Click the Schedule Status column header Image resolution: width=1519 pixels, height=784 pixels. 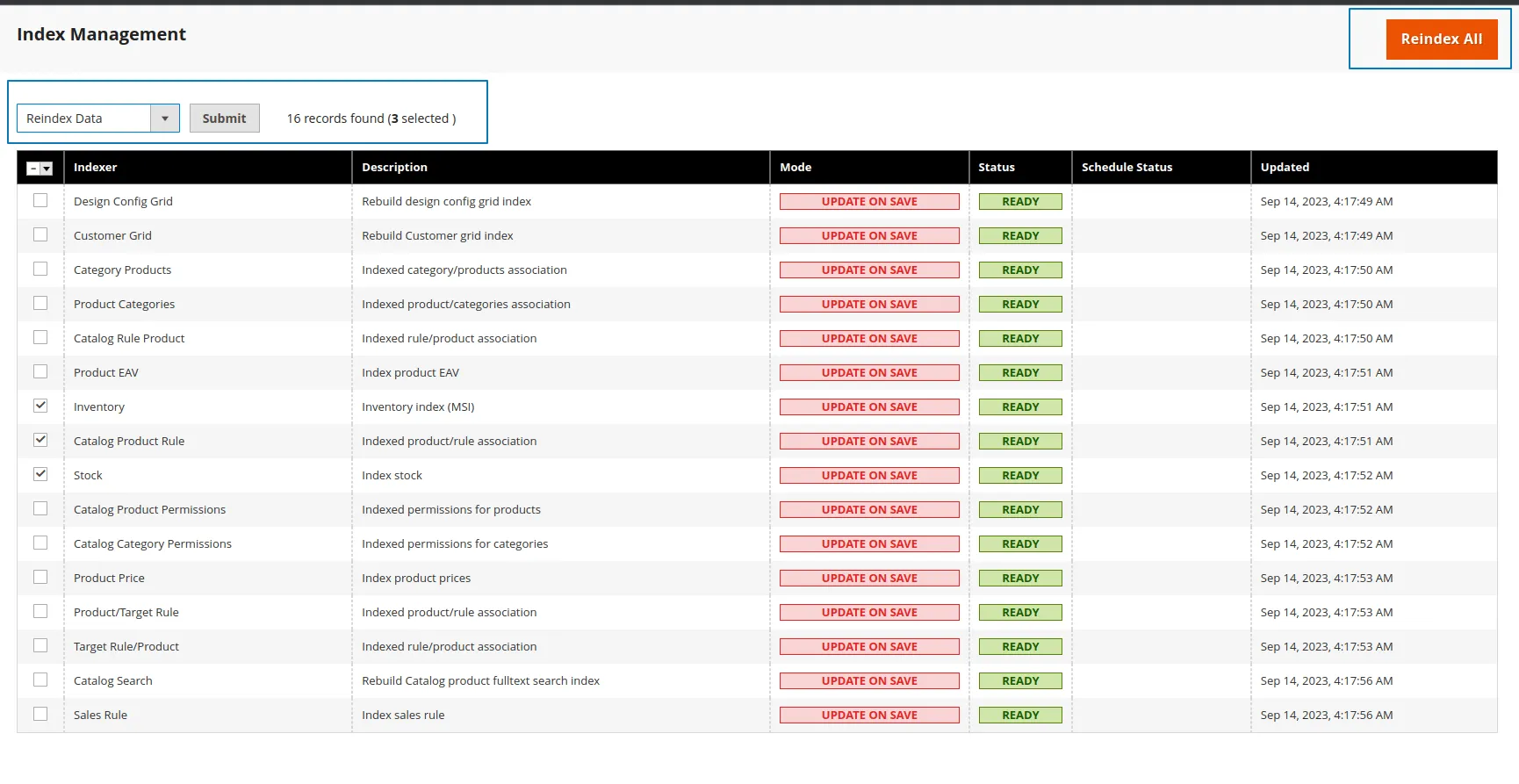[1127, 168]
